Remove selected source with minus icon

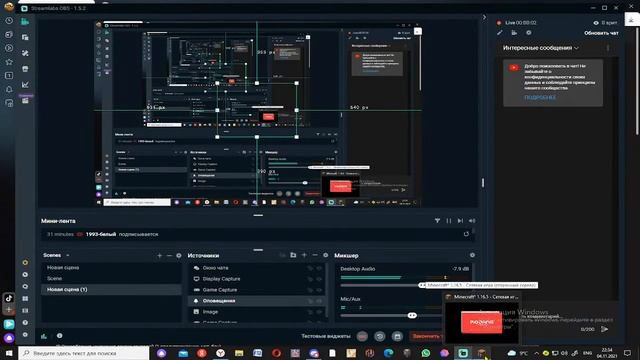(x=315, y=255)
